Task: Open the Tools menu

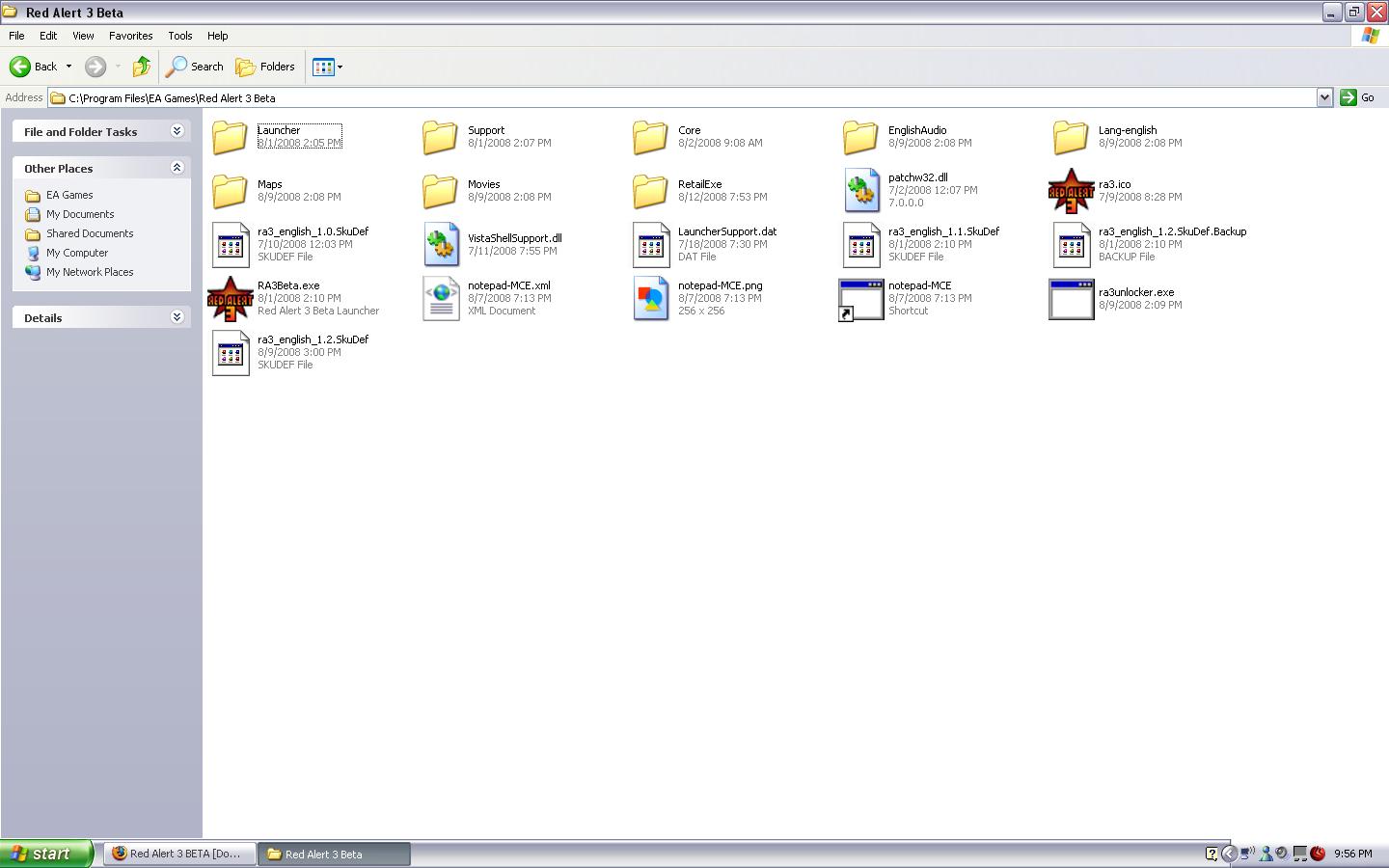Action: point(180,36)
